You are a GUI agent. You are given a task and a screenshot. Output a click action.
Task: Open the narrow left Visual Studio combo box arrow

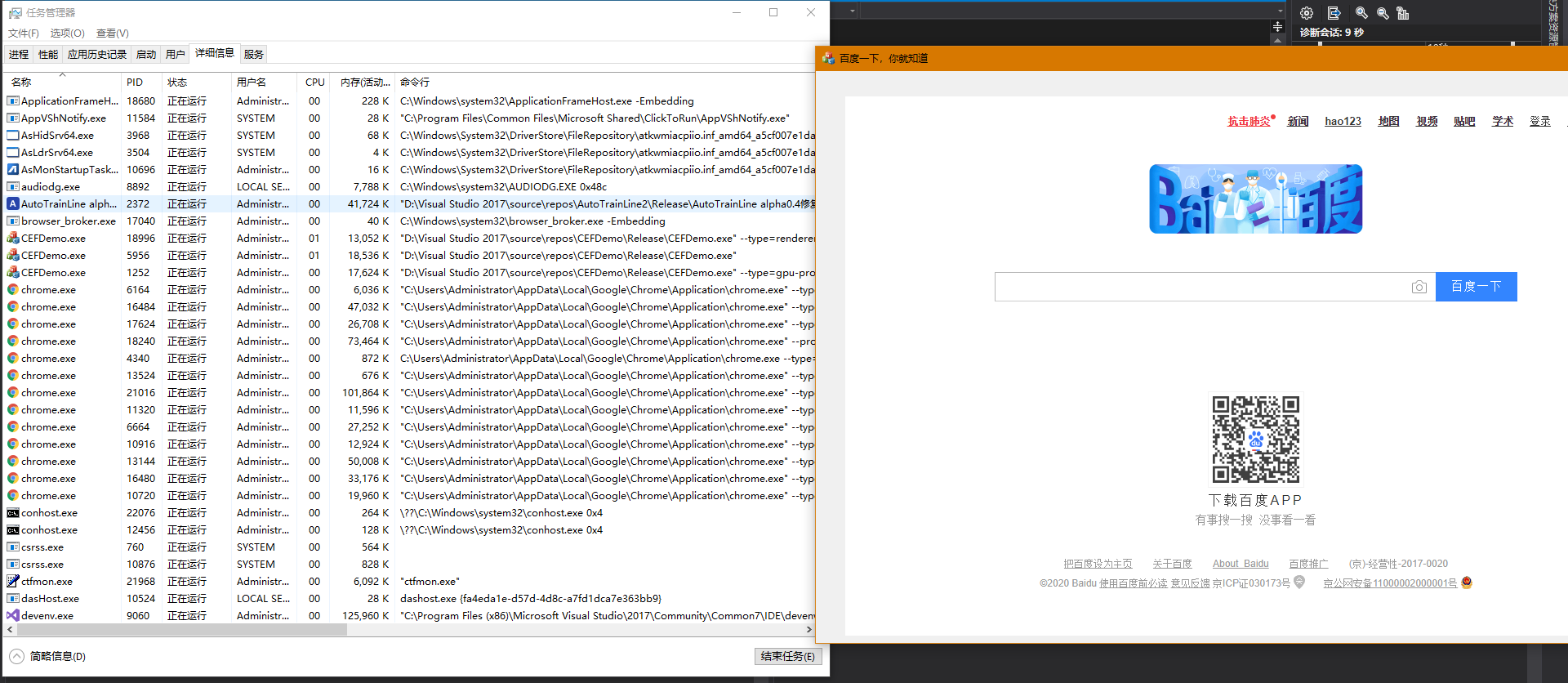pos(853,11)
